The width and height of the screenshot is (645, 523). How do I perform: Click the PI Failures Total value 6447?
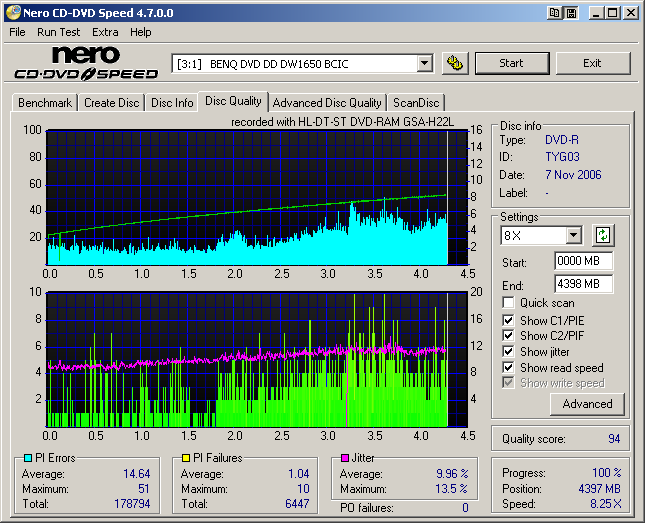pos(297,504)
